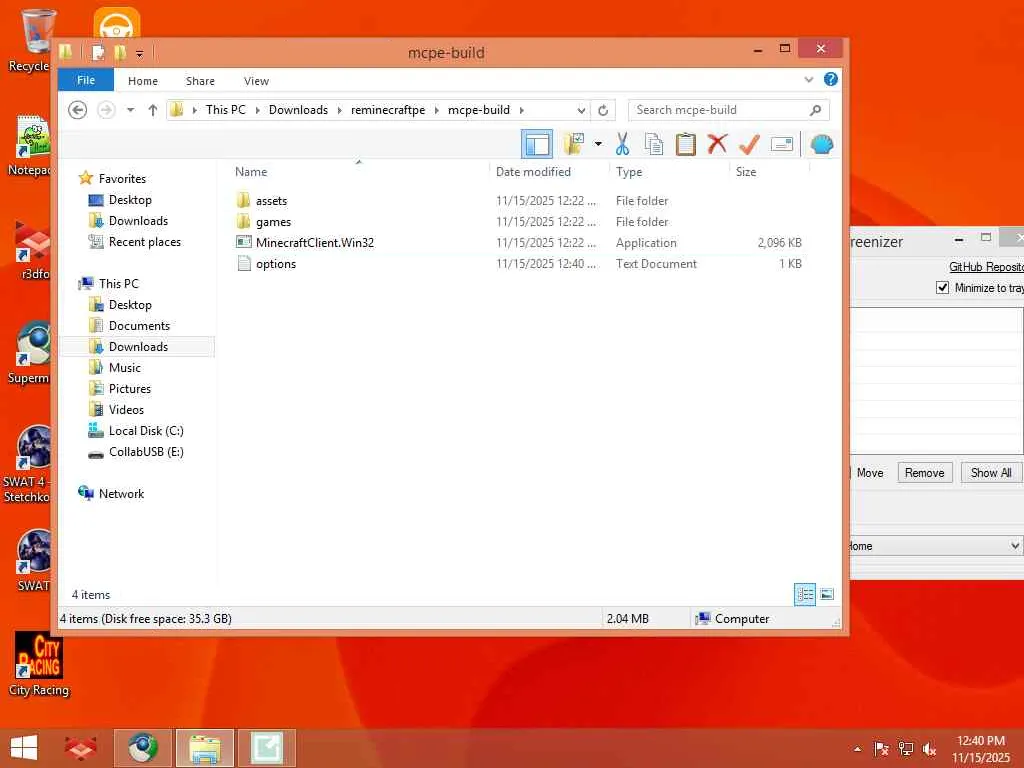This screenshot has width=1024, height=768.
Task: Expand the breadcrumb arrow after mcpe-build
Action: pos(522,110)
